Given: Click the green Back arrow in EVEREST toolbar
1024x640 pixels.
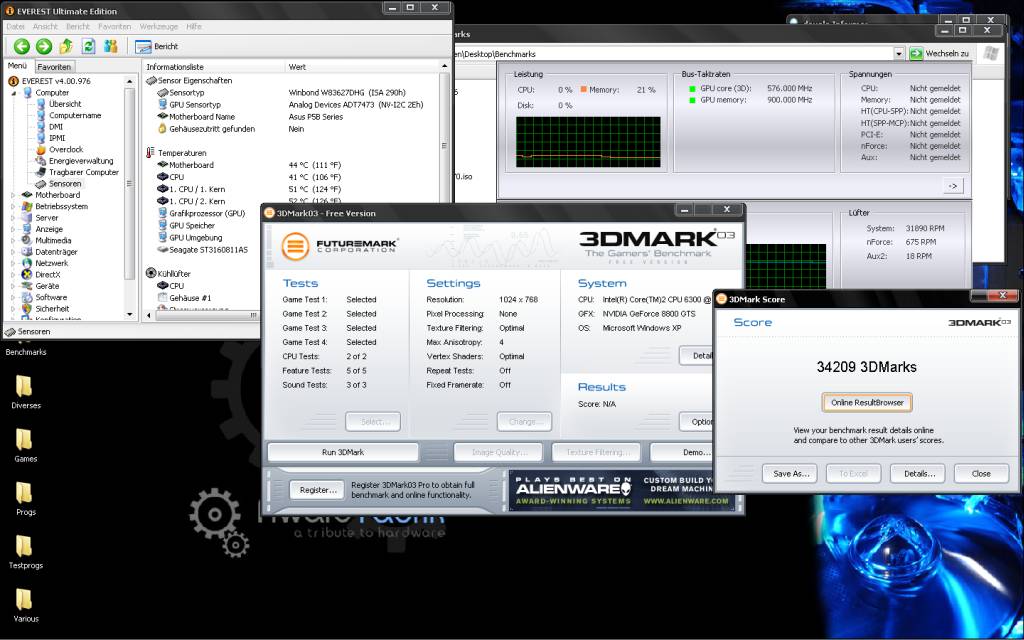Looking at the screenshot, I should coord(22,46).
